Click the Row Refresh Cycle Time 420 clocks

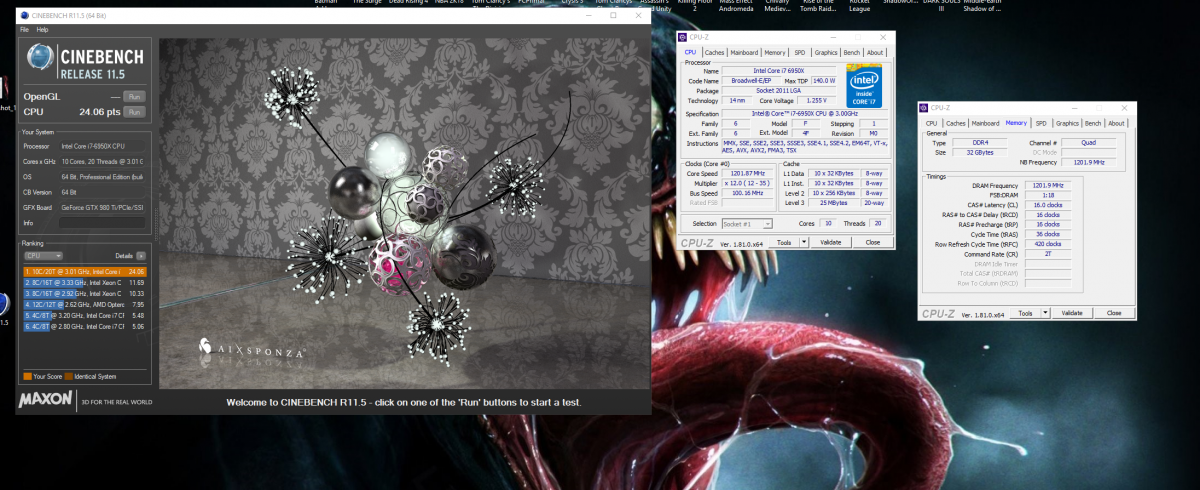coord(1047,244)
